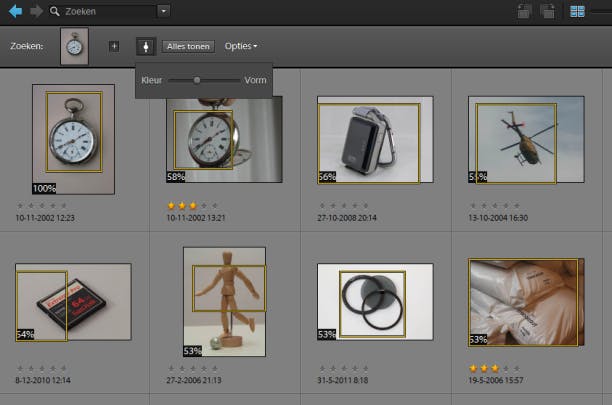Screen dimensions: 612x405
Task: Click the magnifying glass search icon
Action: point(55,11)
